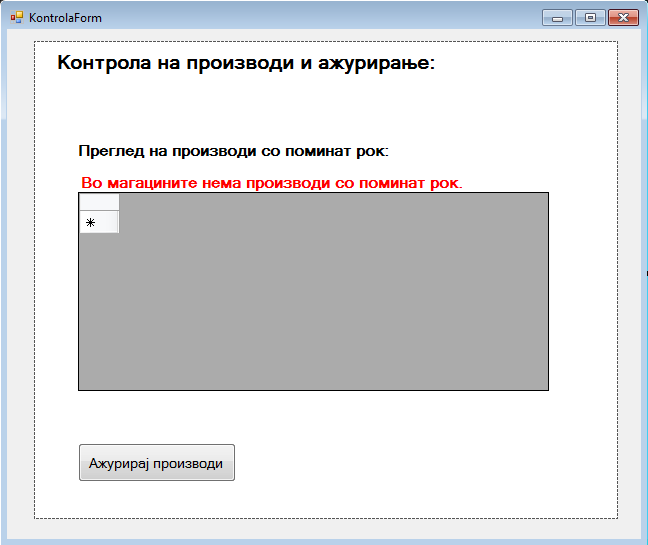Screen dimensions: 648x545
Task: Minimize the KontrolaForm window
Action: tap(557, 17)
